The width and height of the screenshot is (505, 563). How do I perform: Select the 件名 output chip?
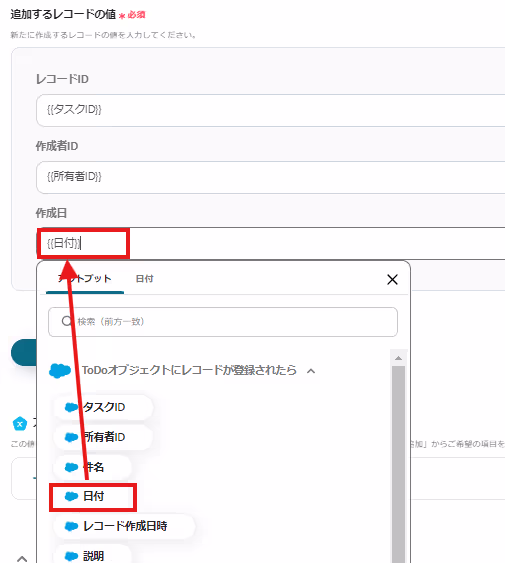(x=93, y=467)
